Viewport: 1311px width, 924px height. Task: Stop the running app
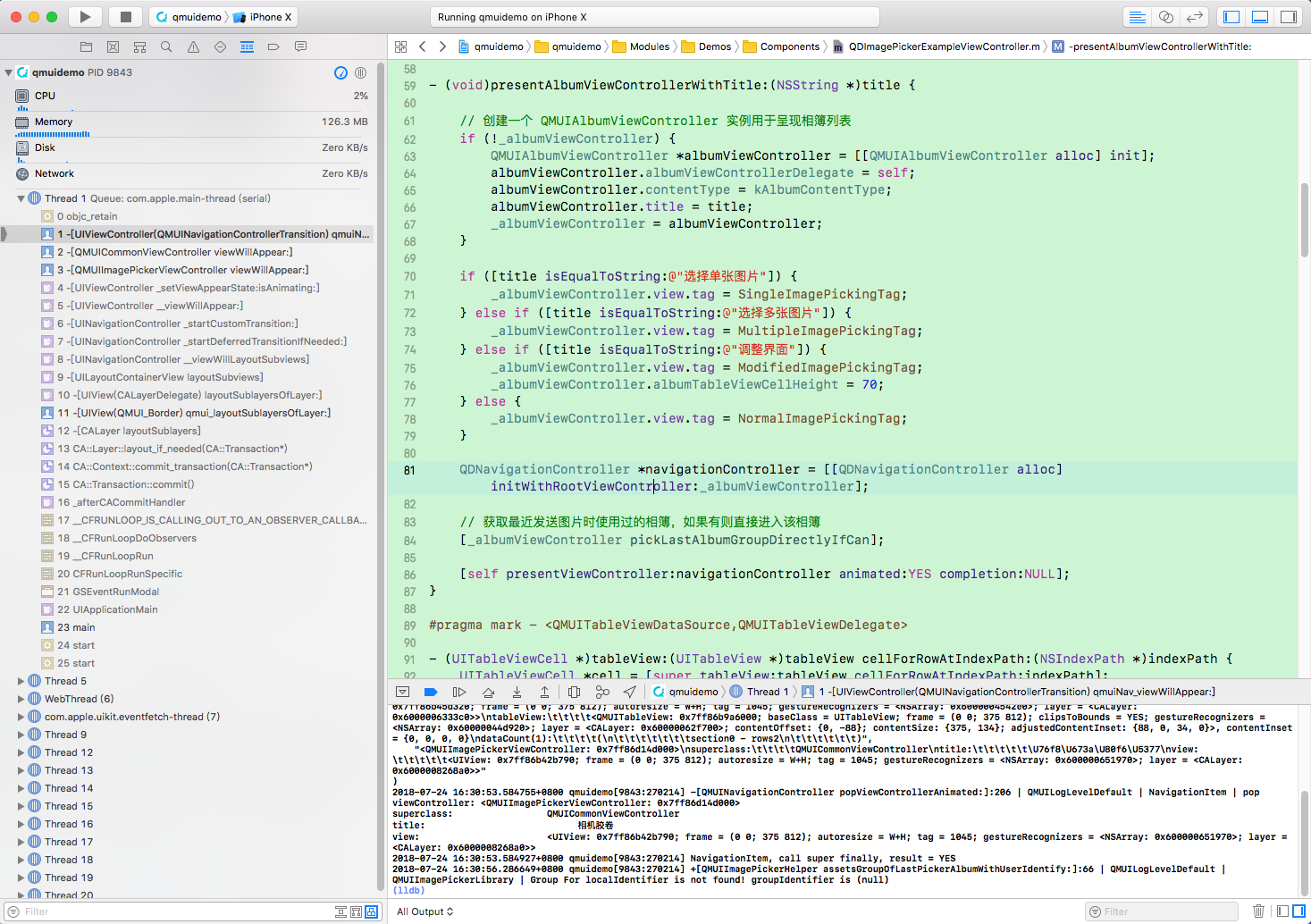pyautogui.click(x=125, y=16)
